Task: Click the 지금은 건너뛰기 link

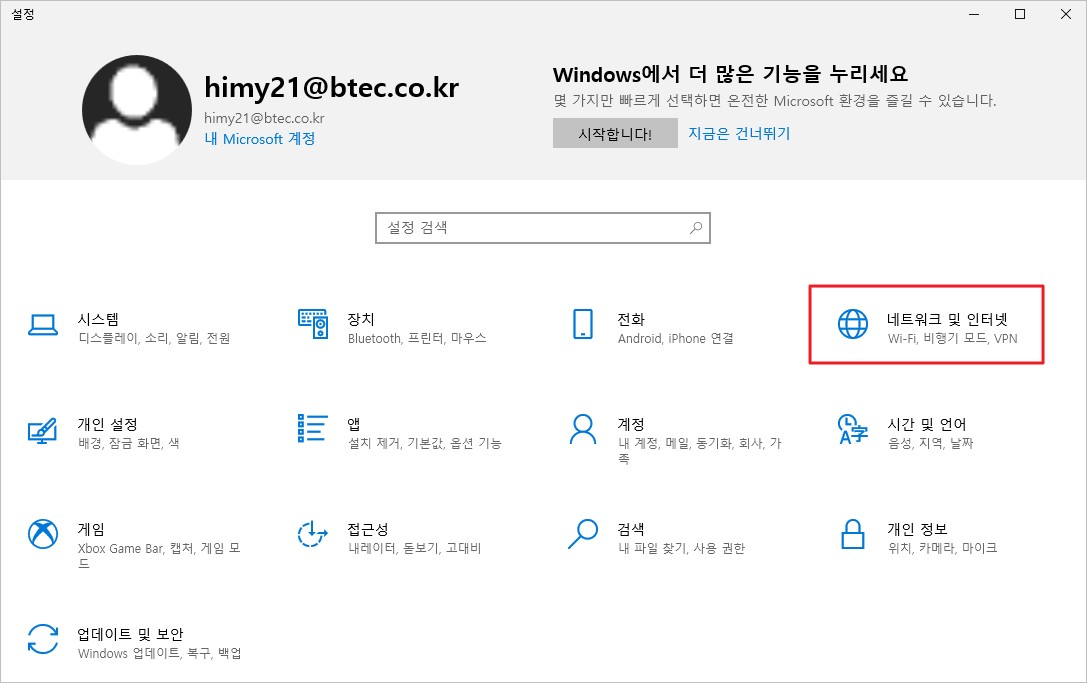Action: tap(739, 133)
